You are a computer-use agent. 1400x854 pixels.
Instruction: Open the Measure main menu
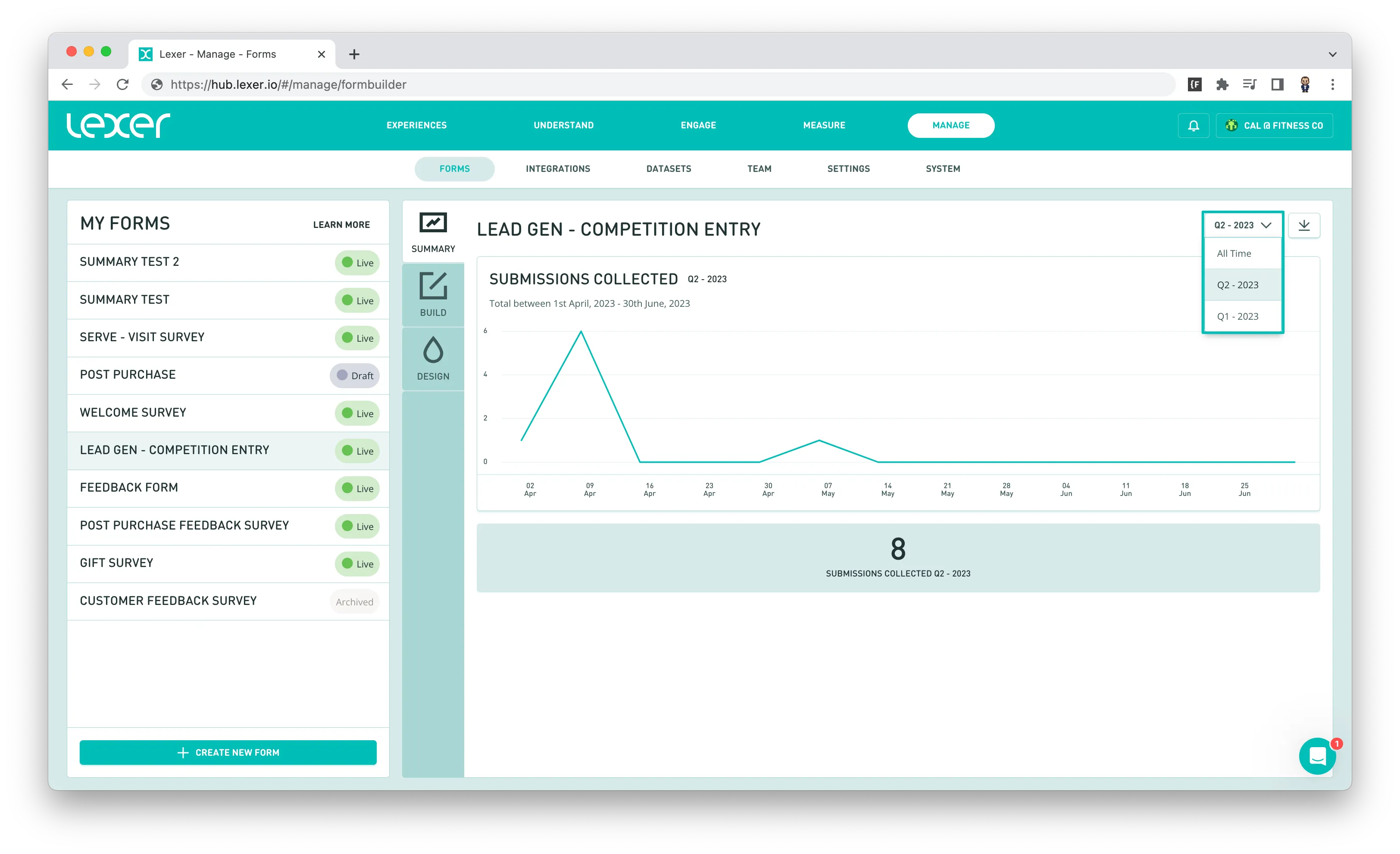[x=823, y=125]
